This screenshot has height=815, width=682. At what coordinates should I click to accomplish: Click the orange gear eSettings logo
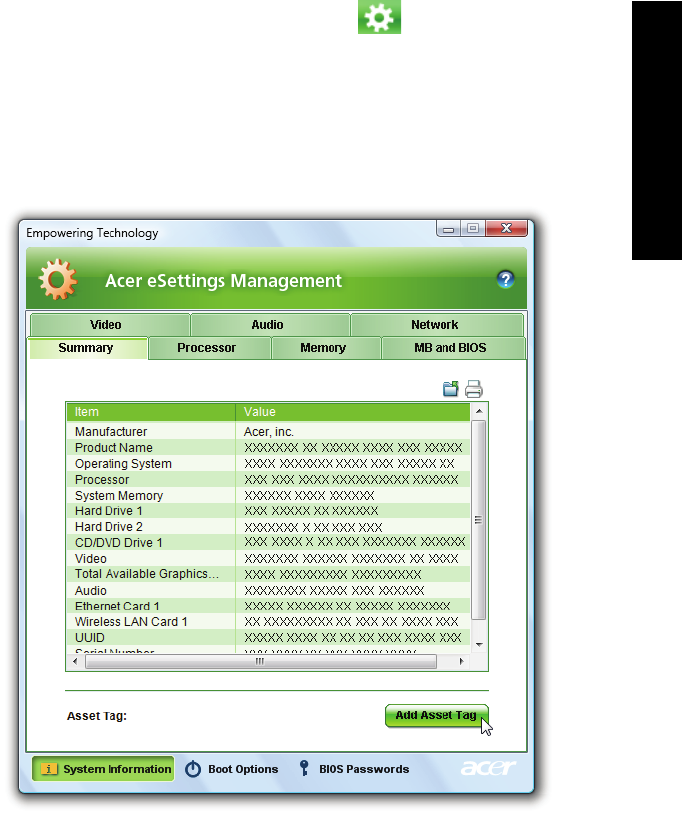58,280
